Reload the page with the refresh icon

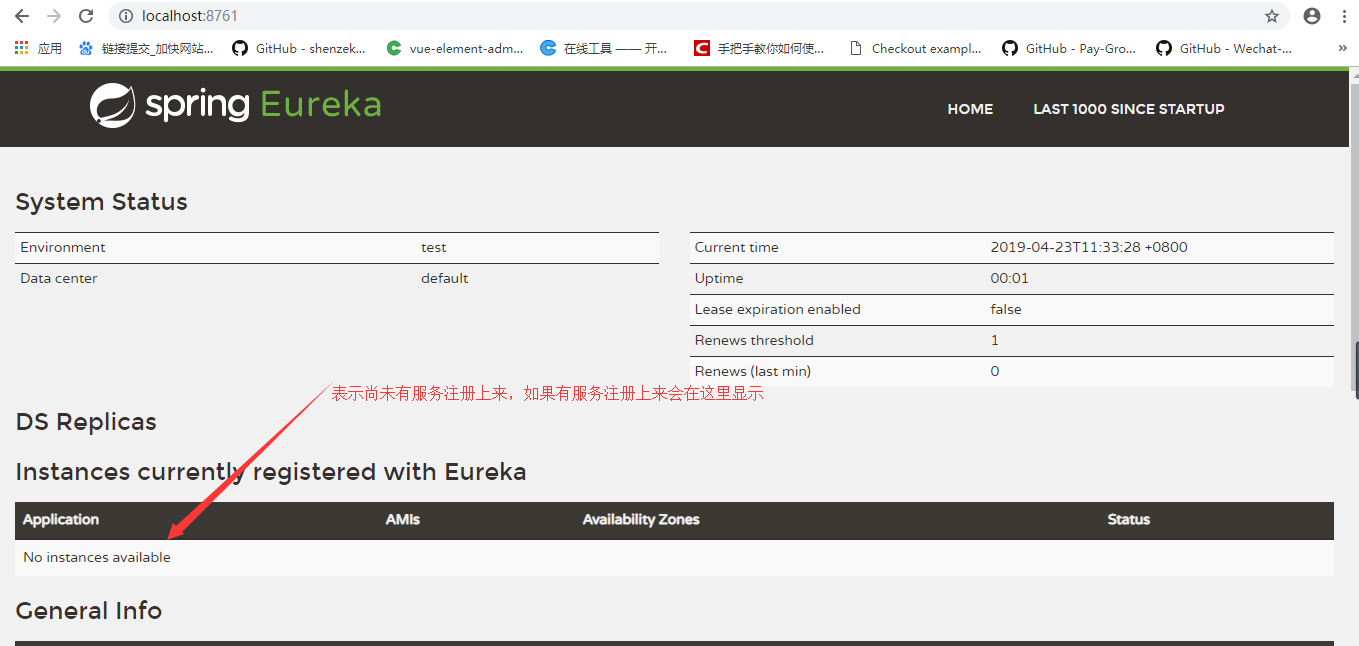[x=86, y=16]
